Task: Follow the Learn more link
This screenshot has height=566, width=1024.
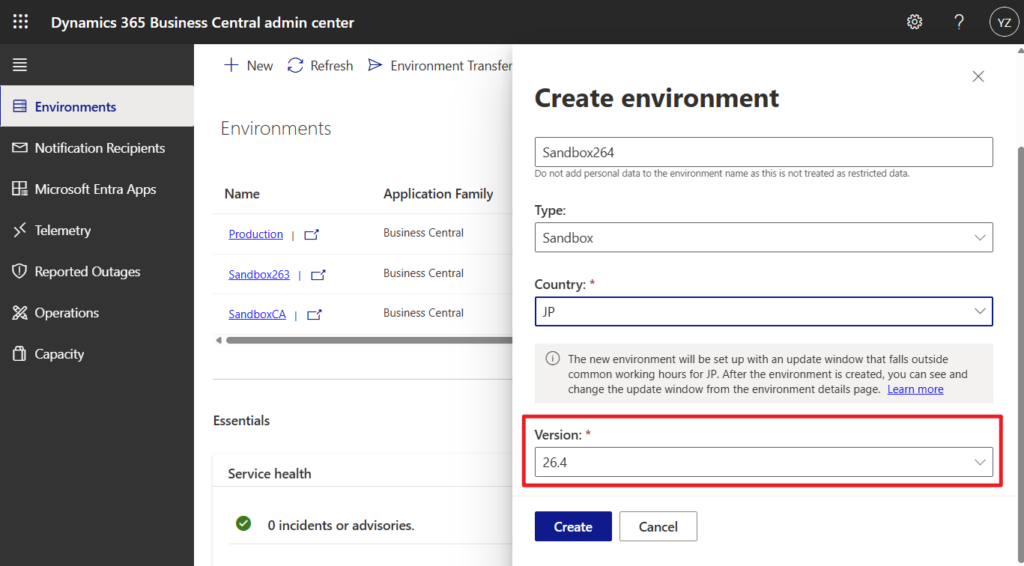Action: pos(915,389)
